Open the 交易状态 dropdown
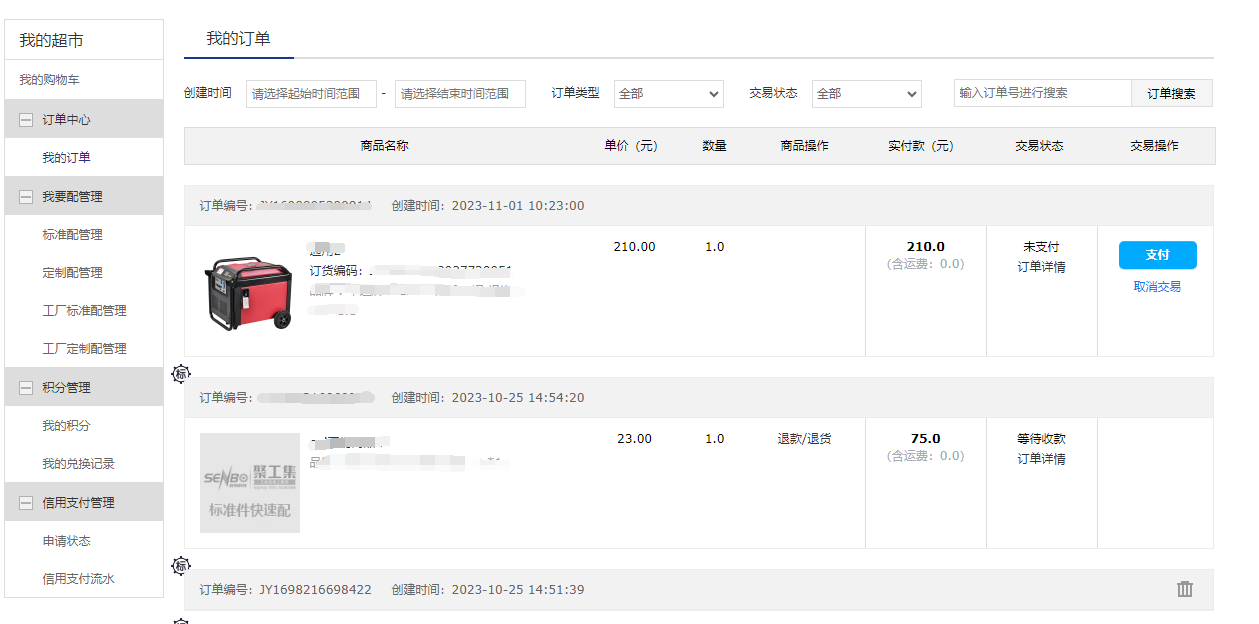Viewport: 1259px width, 624px height. (866, 94)
